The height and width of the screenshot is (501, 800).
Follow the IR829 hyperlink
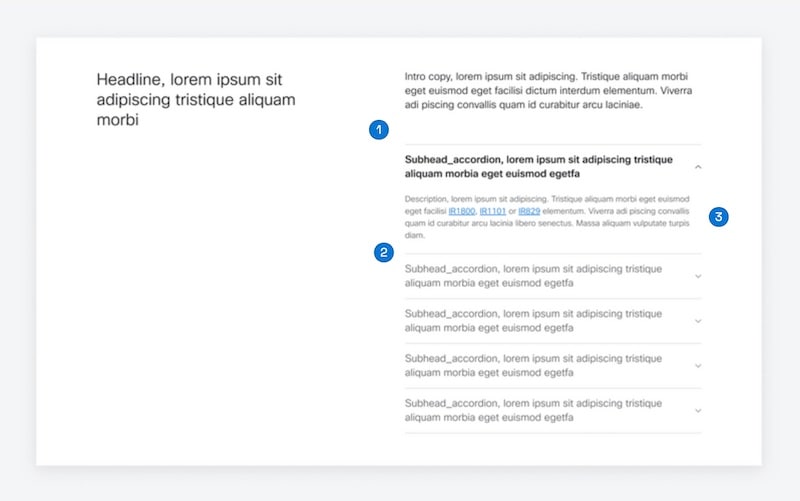(x=529, y=211)
